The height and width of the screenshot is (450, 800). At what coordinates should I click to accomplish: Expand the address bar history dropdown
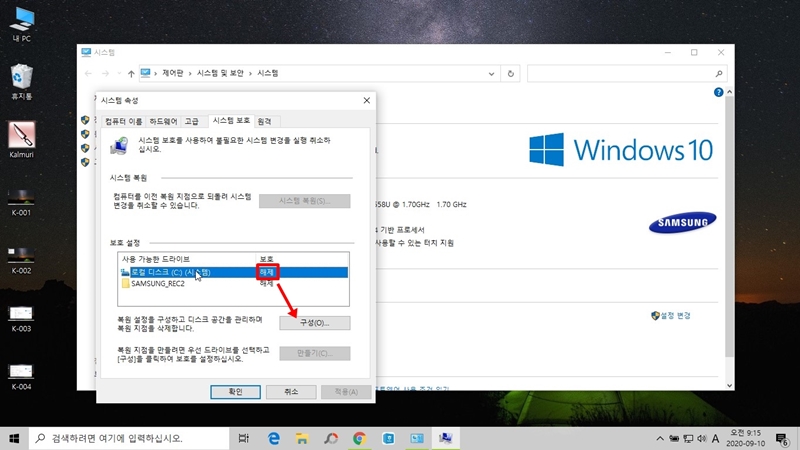pos(491,73)
